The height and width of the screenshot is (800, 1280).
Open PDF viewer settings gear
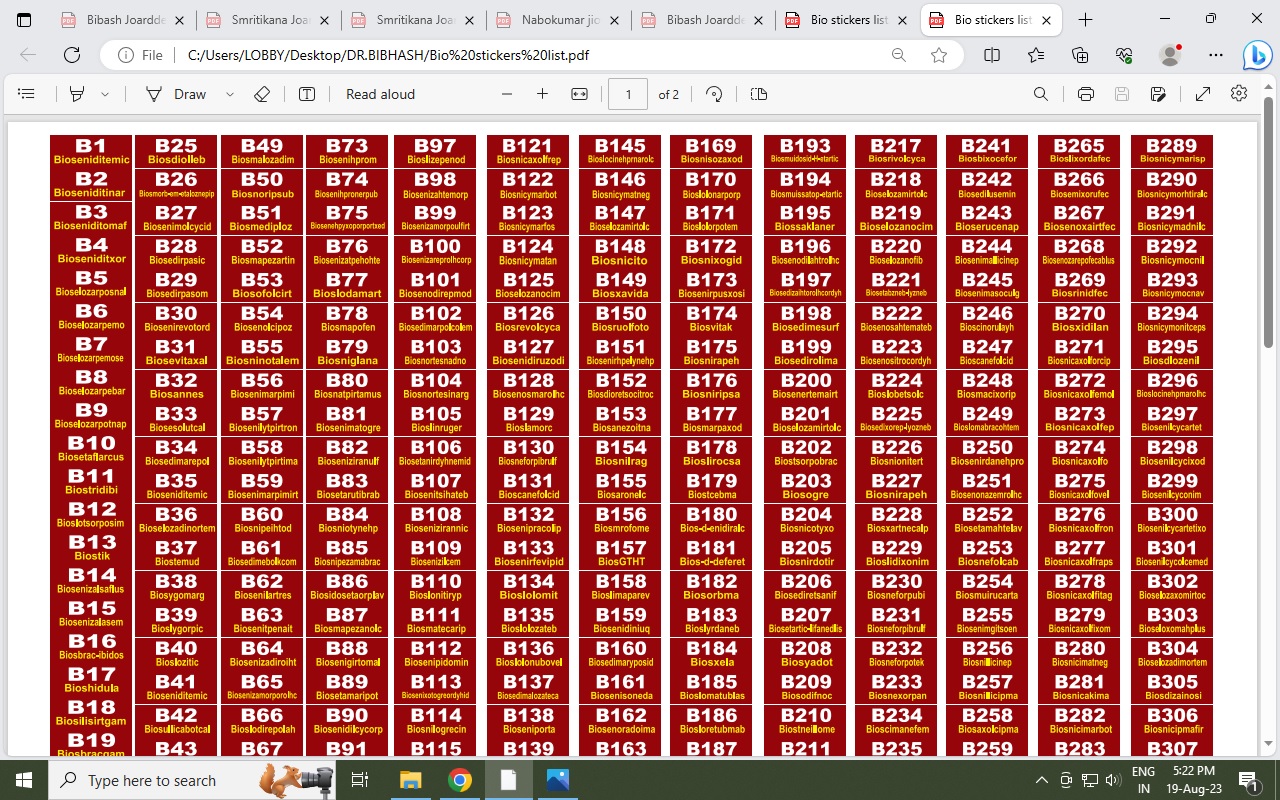click(1239, 94)
